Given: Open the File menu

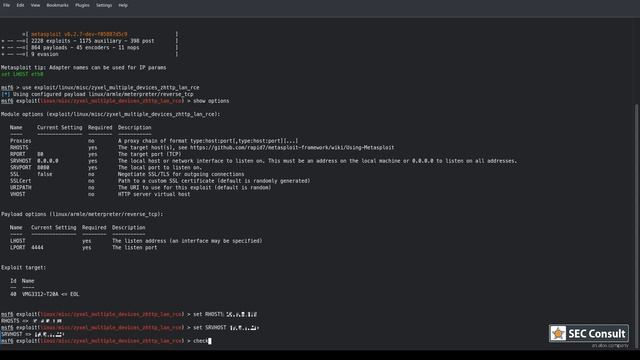Looking at the screenshot, I should coord(7,5).
